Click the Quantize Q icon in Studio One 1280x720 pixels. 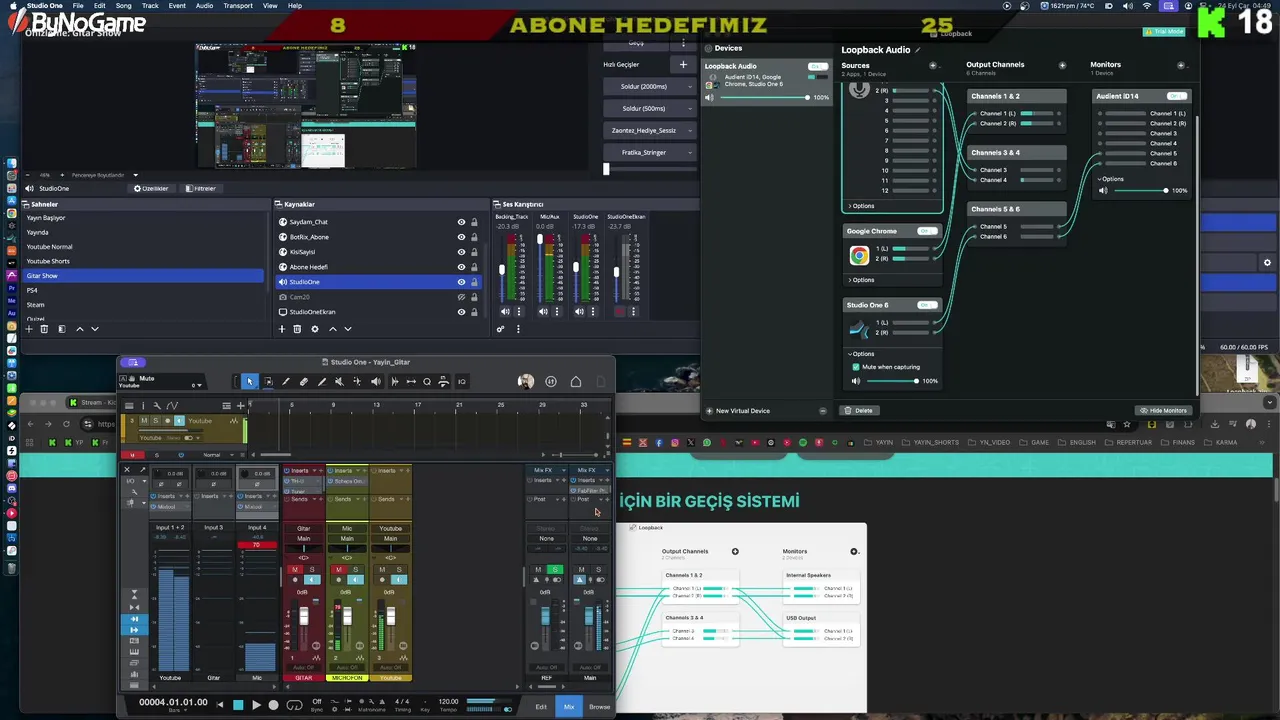pos(427,382)
